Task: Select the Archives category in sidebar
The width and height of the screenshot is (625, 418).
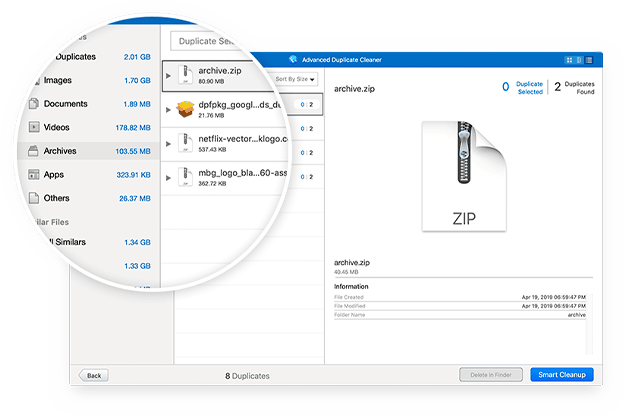Action: click(88, 151)
